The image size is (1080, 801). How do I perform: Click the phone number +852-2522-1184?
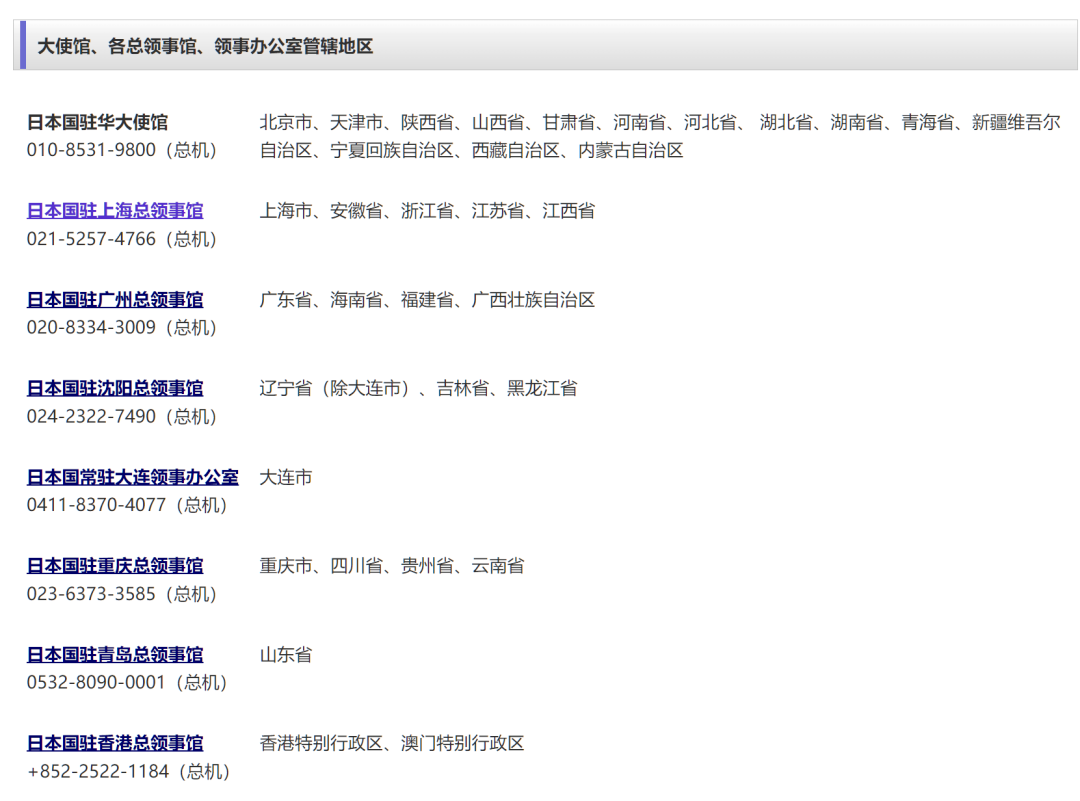pos(98,771)
